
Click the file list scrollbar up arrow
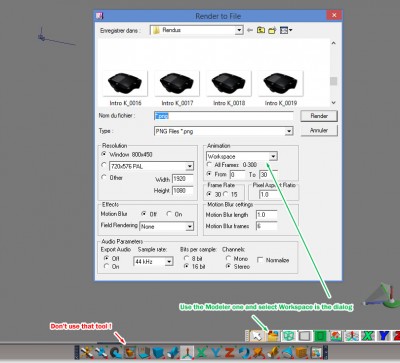(334, 43)
